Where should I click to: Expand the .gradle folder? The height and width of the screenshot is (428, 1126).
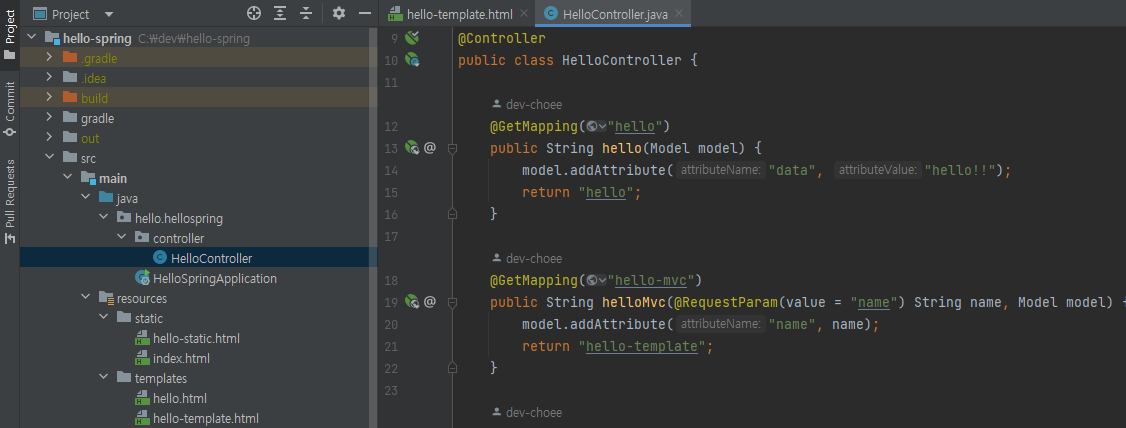coord(49,58)
